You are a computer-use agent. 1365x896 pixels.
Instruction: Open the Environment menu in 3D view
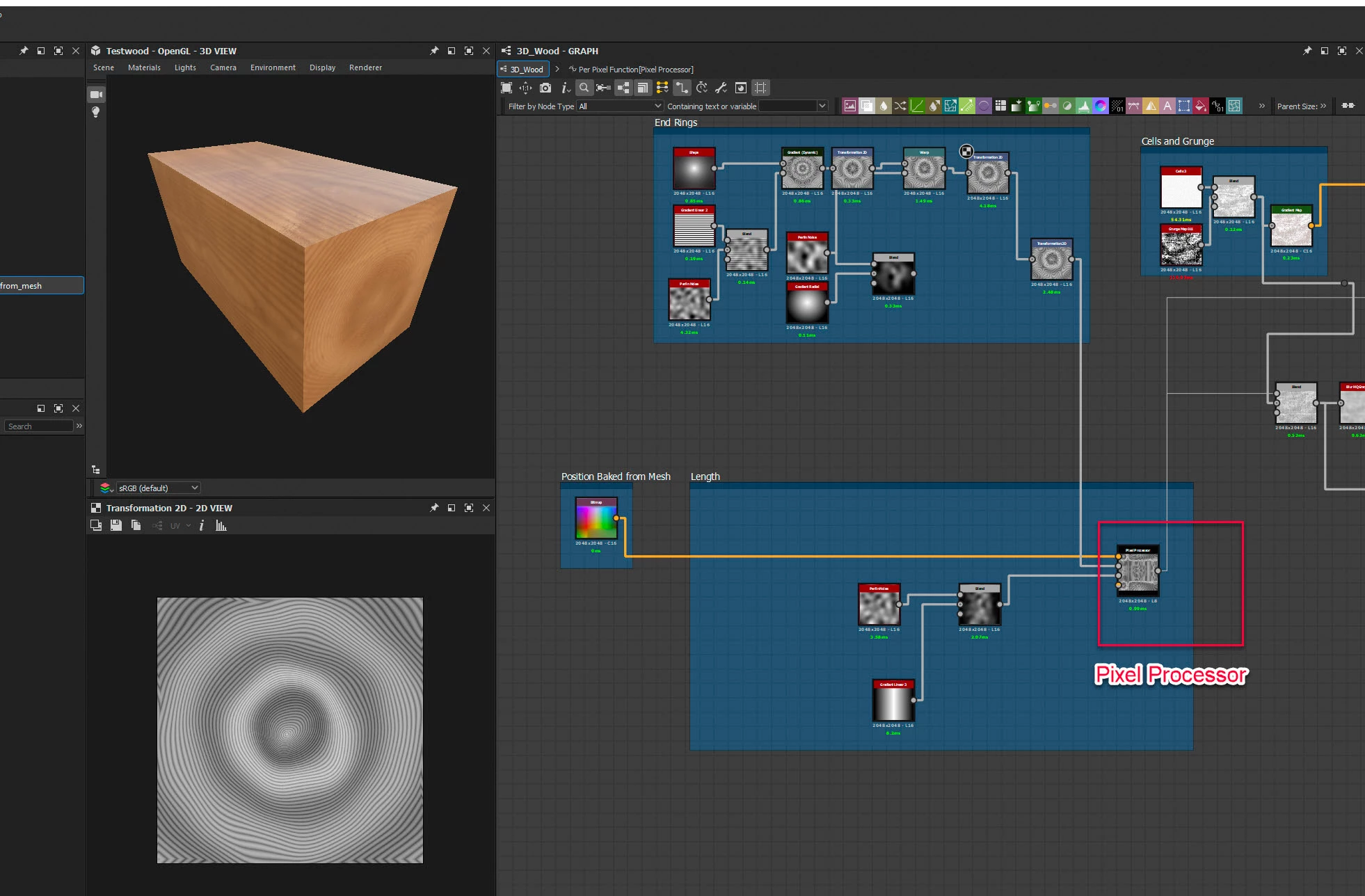pyautogui.click(x=273, y=67)
